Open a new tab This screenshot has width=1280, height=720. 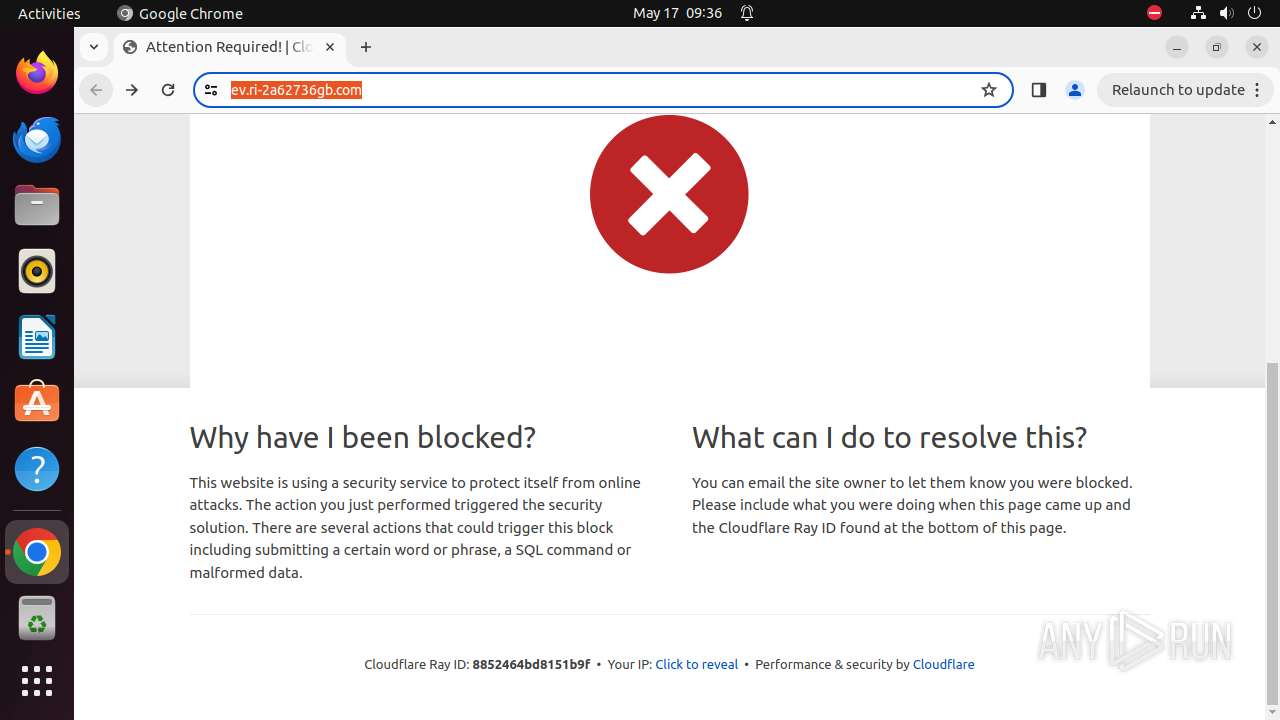point(366,47)
